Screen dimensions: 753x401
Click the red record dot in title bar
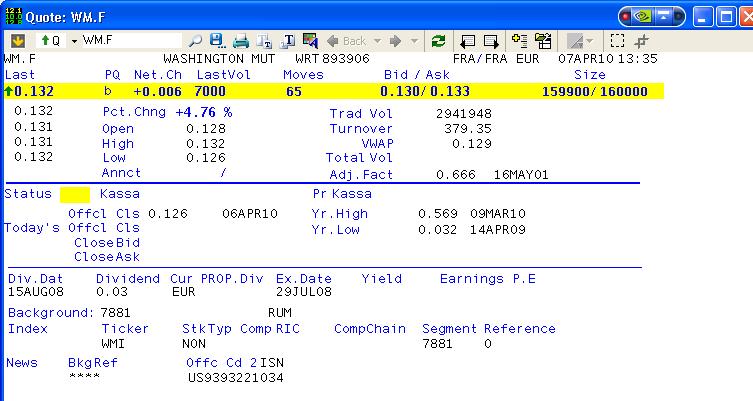(625, 17)
